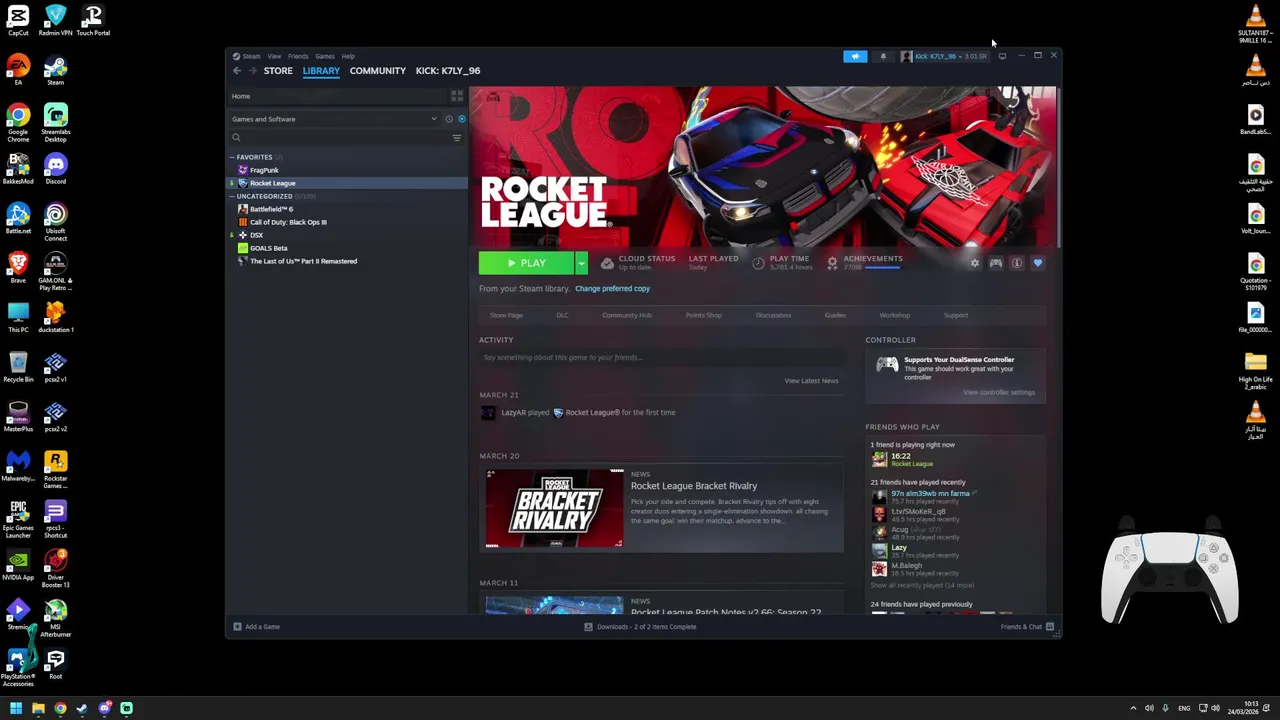Launch Rockstar Games Launcher icon
Screen dimensions: 1280x720
(x=55, y=469)
